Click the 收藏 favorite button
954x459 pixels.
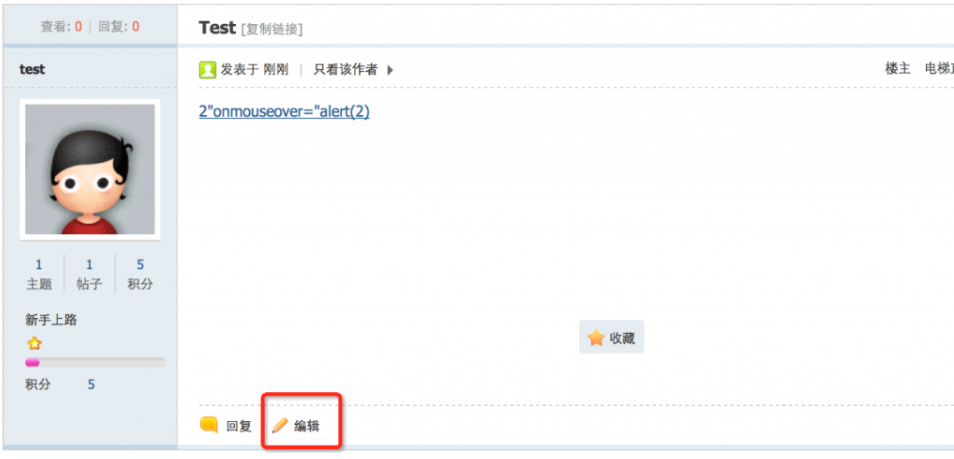(x=611, y=337)
